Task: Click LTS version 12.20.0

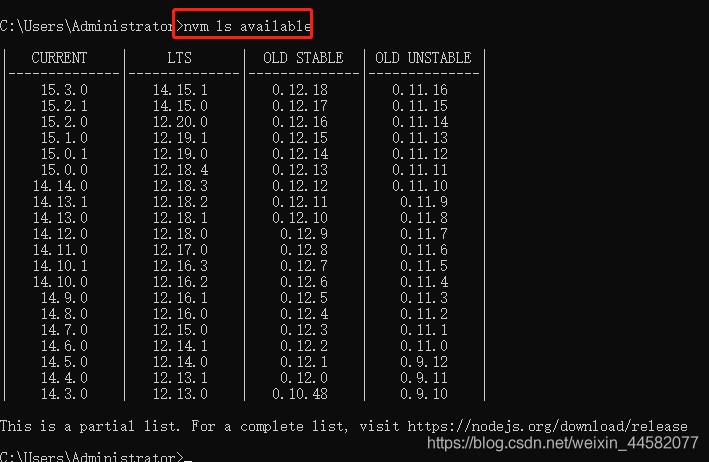Action: [180, 122]
